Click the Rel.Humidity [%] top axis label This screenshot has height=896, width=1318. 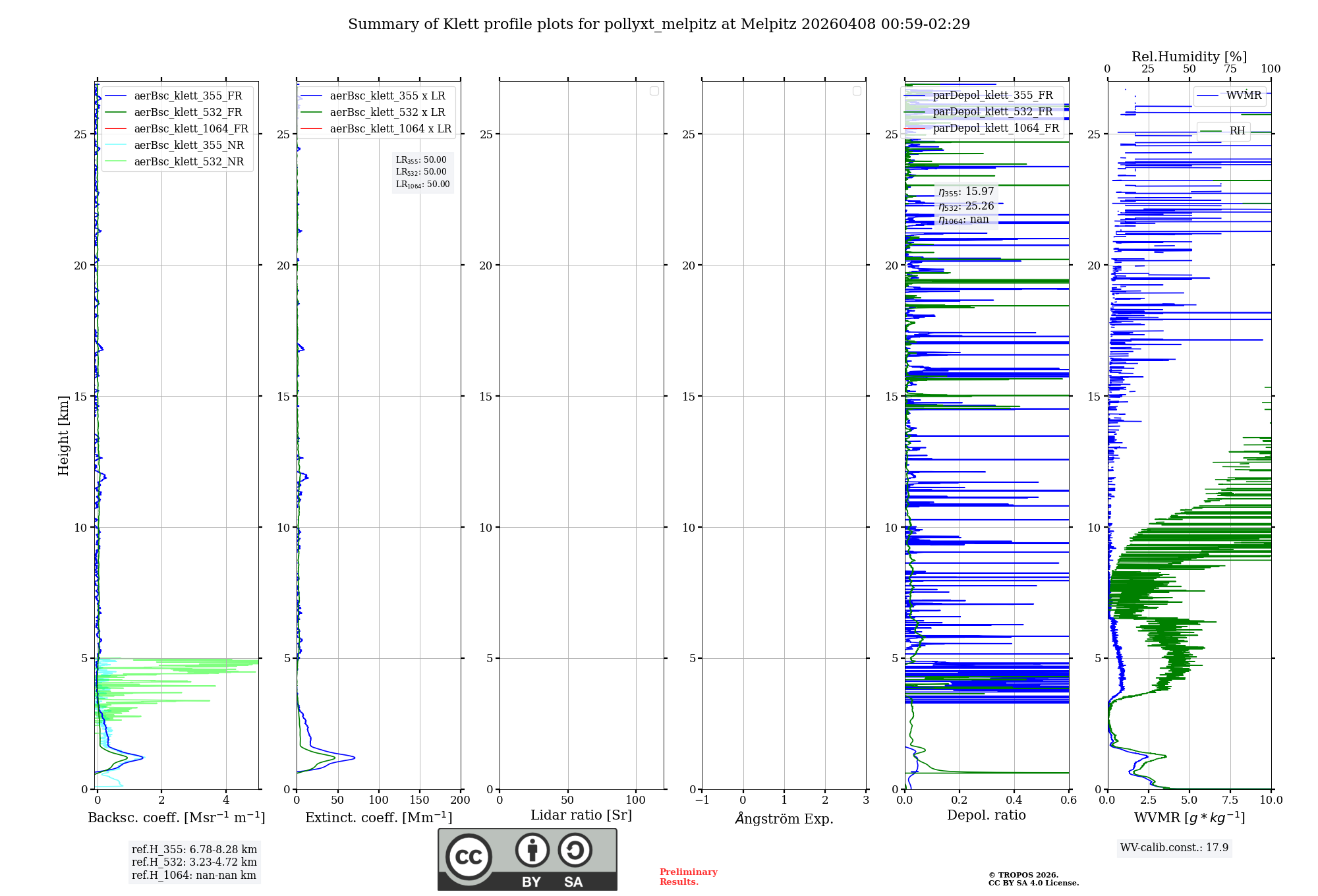coord(1189,57)
